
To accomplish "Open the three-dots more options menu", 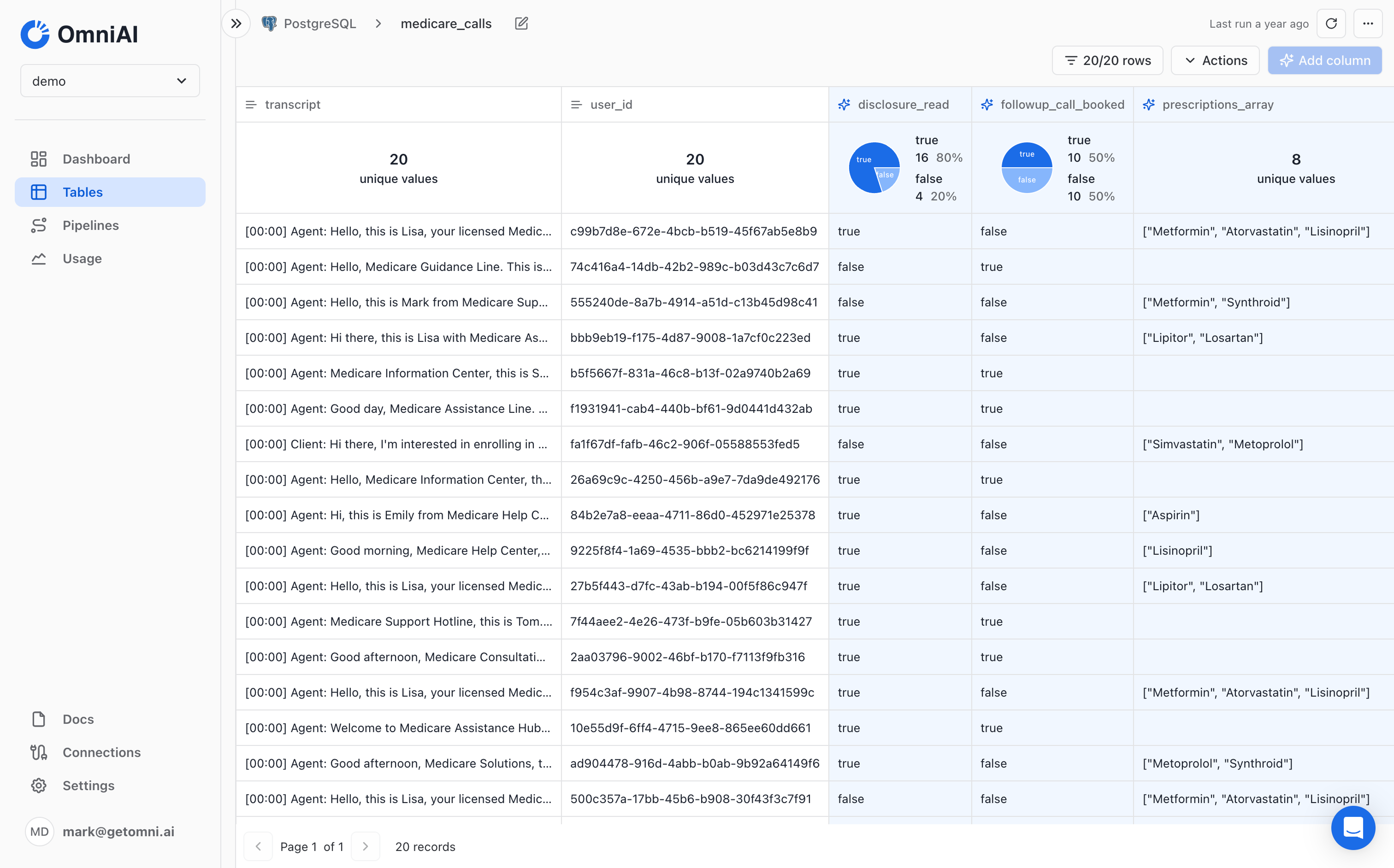I will 1368,23.
